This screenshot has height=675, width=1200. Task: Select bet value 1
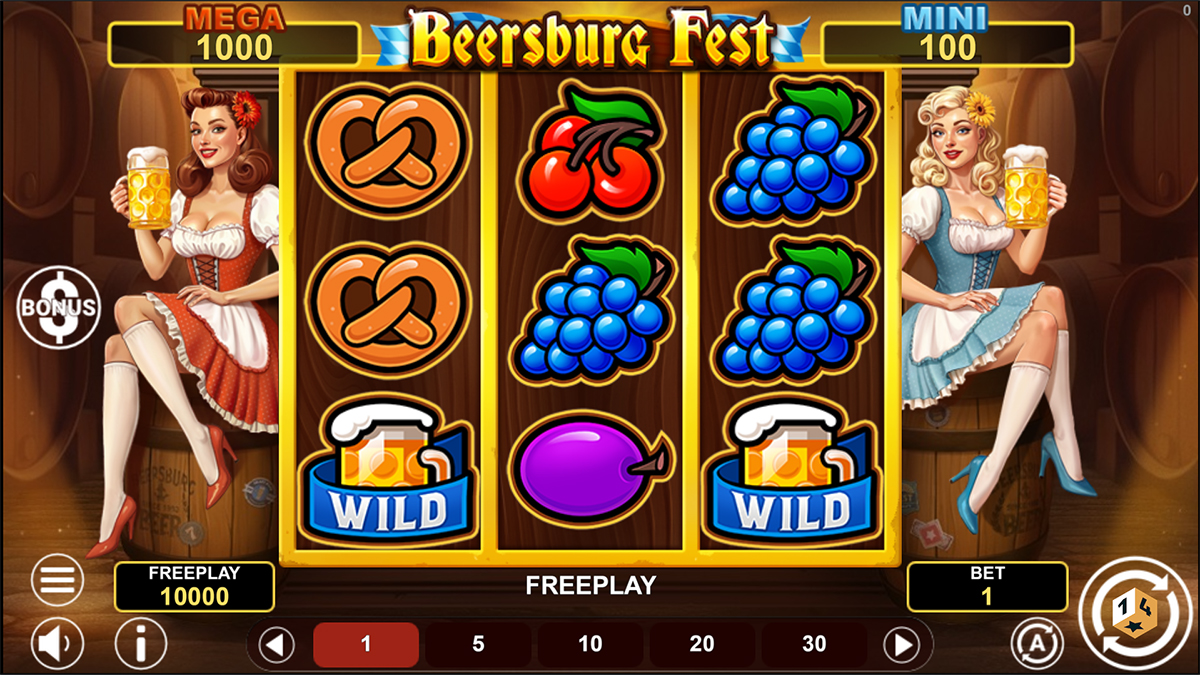pos(366,645)
